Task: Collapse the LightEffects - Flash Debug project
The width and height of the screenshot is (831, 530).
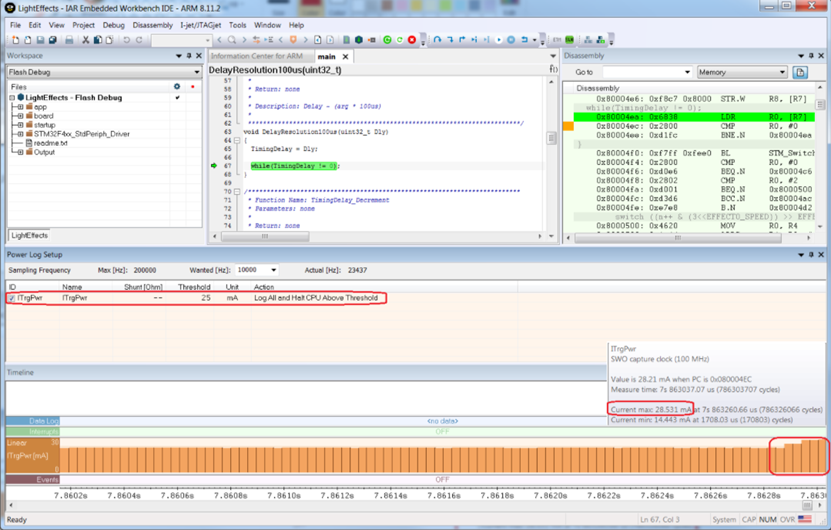Action: click(12, 98)
